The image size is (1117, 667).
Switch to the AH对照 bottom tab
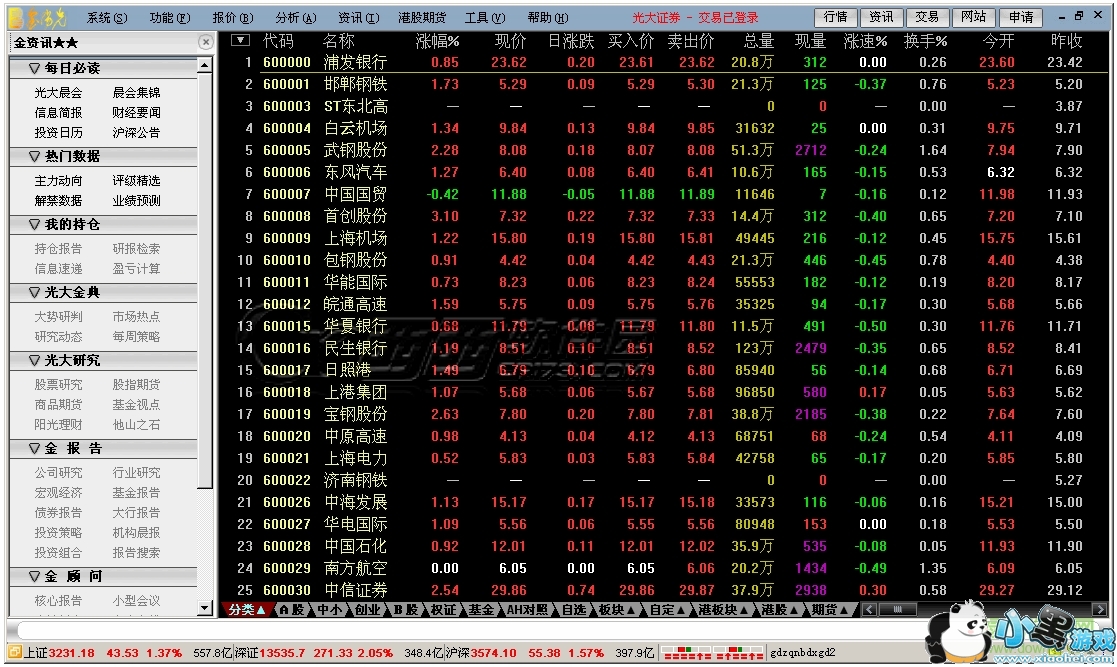click(527, 610)
